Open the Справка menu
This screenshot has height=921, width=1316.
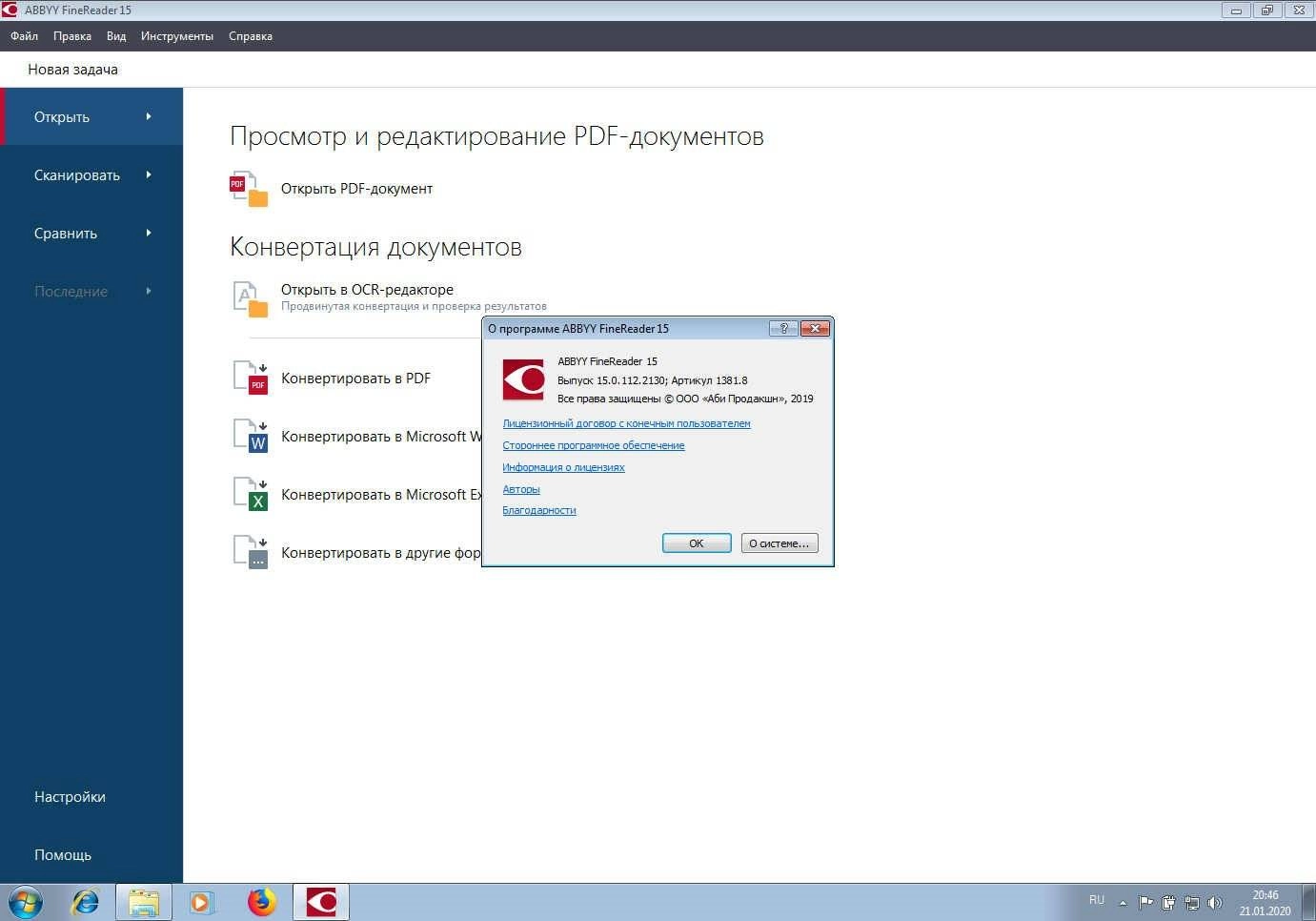pyautogui.click(x=251, y=36)
